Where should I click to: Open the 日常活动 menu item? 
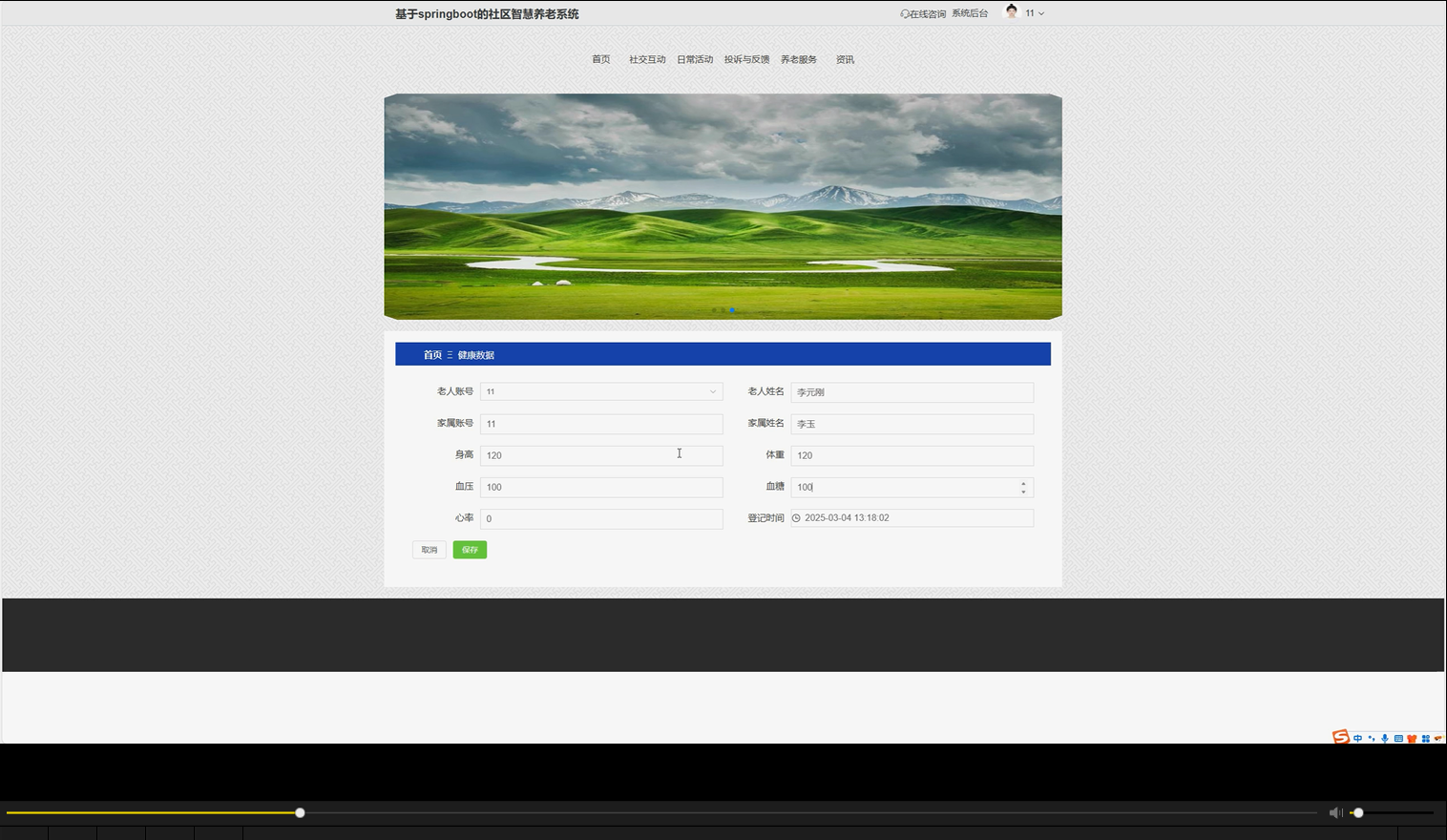coord(695,59)
